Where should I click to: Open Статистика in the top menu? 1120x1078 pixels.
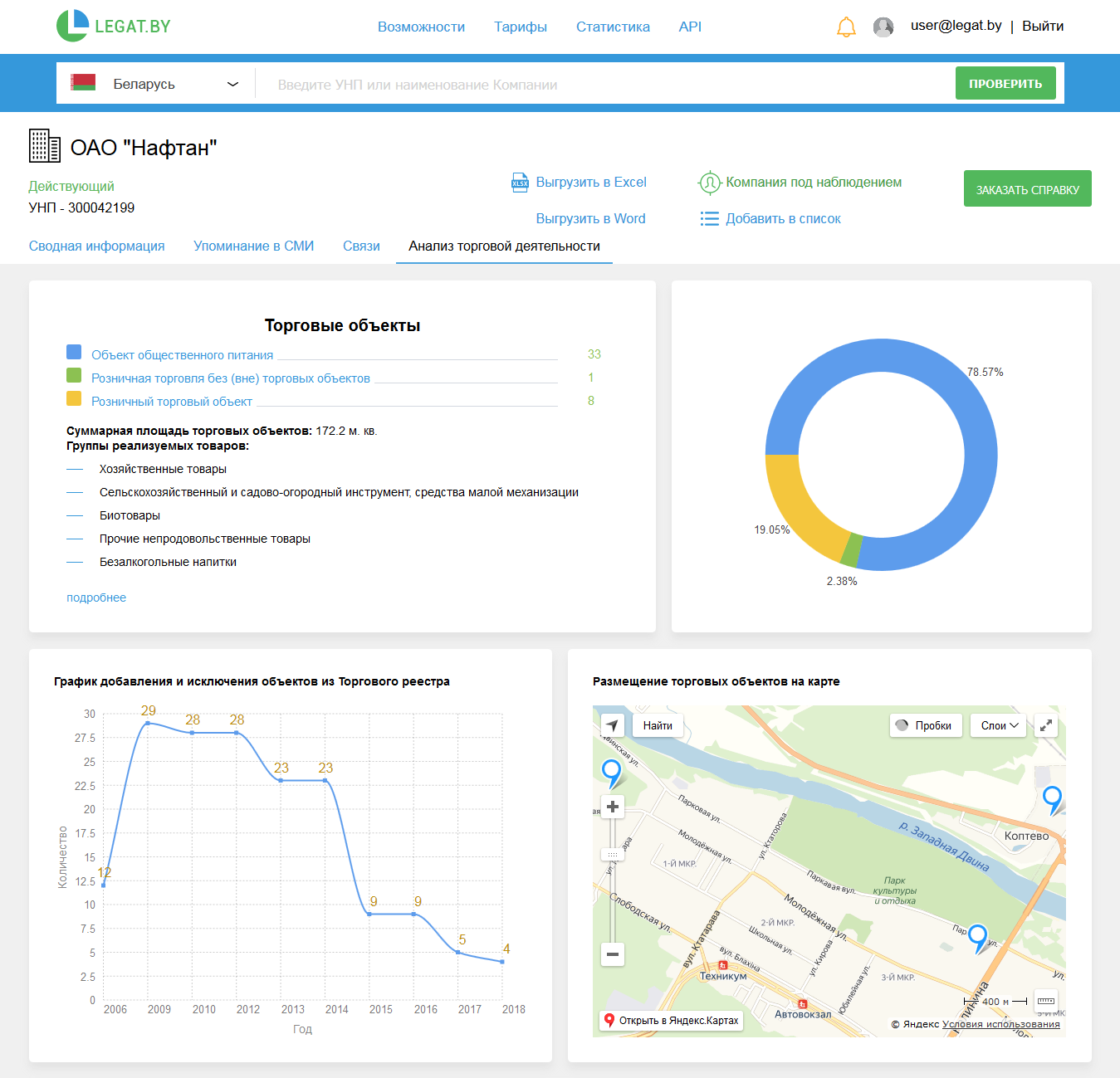point(613,27)
